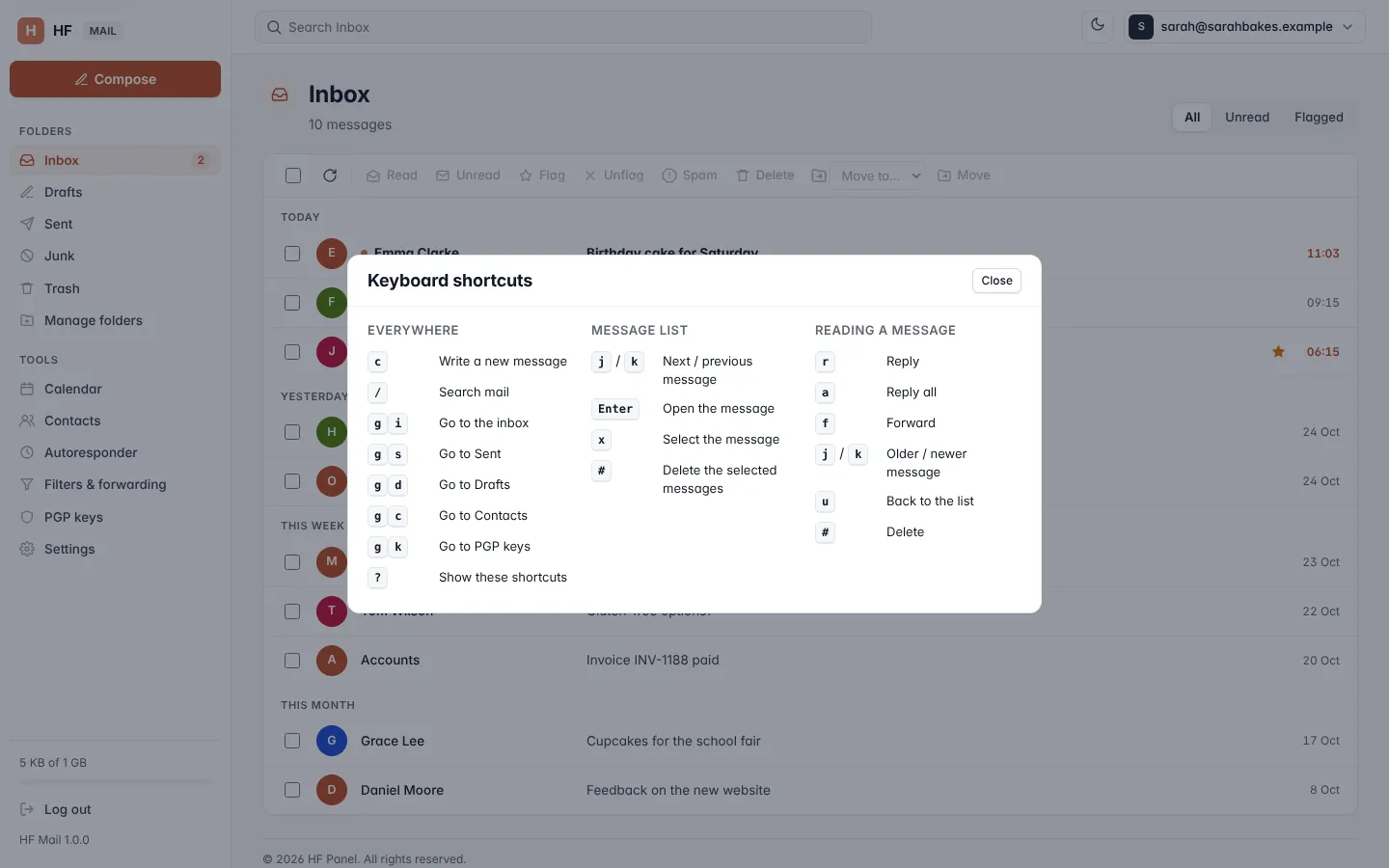The width and height of the screenshot is (1389, 868).
Task: Open the Inbox folder in sidebar
Action: pos(115,160)
